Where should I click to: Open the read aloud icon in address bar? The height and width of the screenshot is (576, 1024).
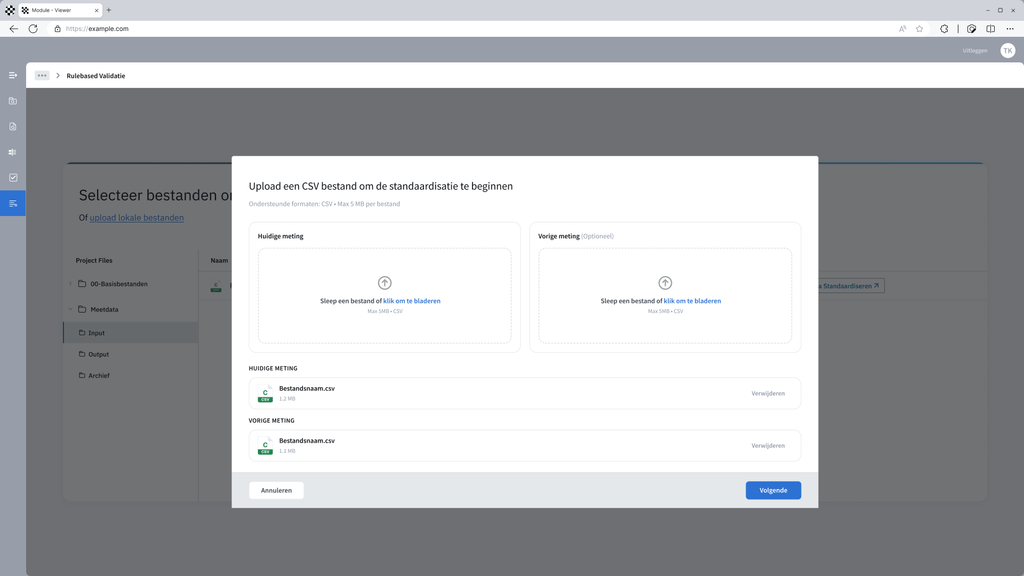pos(903,29)
